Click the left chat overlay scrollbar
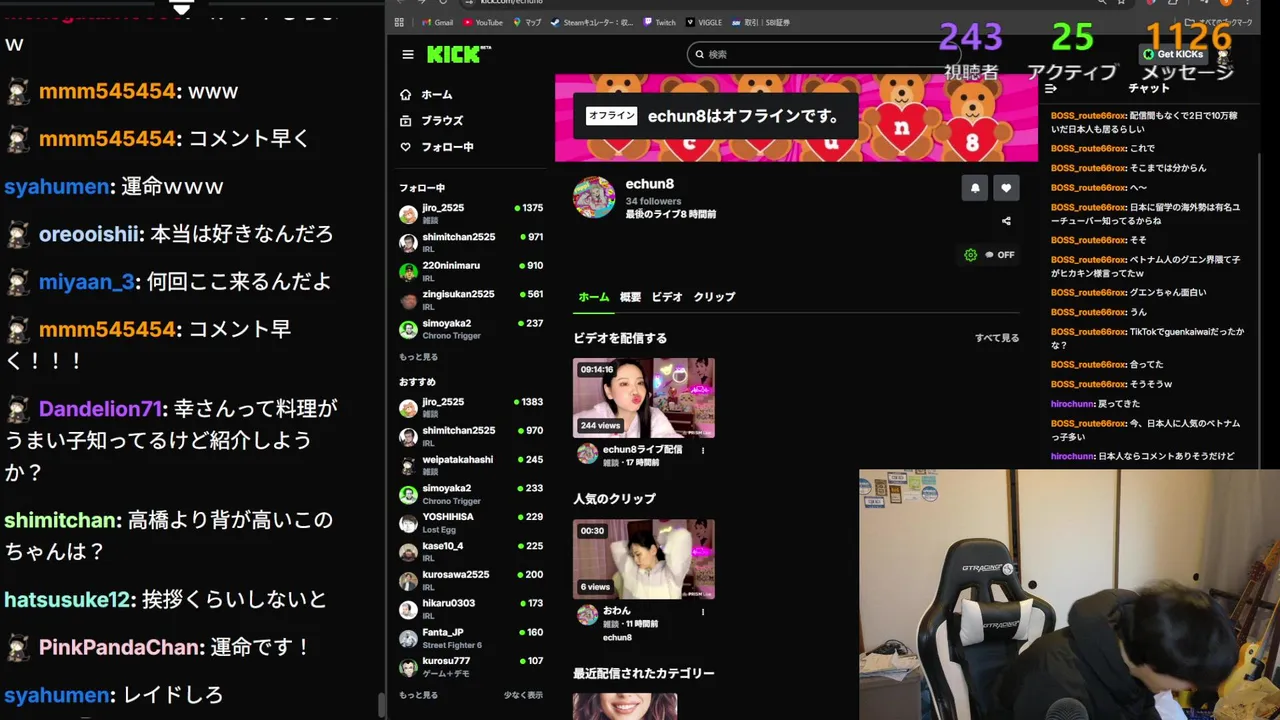The image size is (1280, 720). pyautogui.click(x=381, y=705)
